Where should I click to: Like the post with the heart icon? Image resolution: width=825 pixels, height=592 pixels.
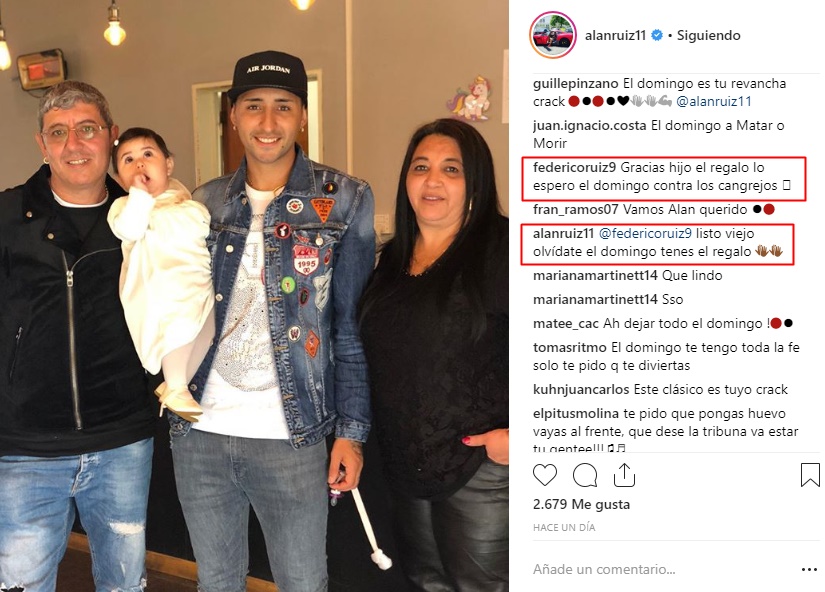pyautogui.click(x=545, y=475)
